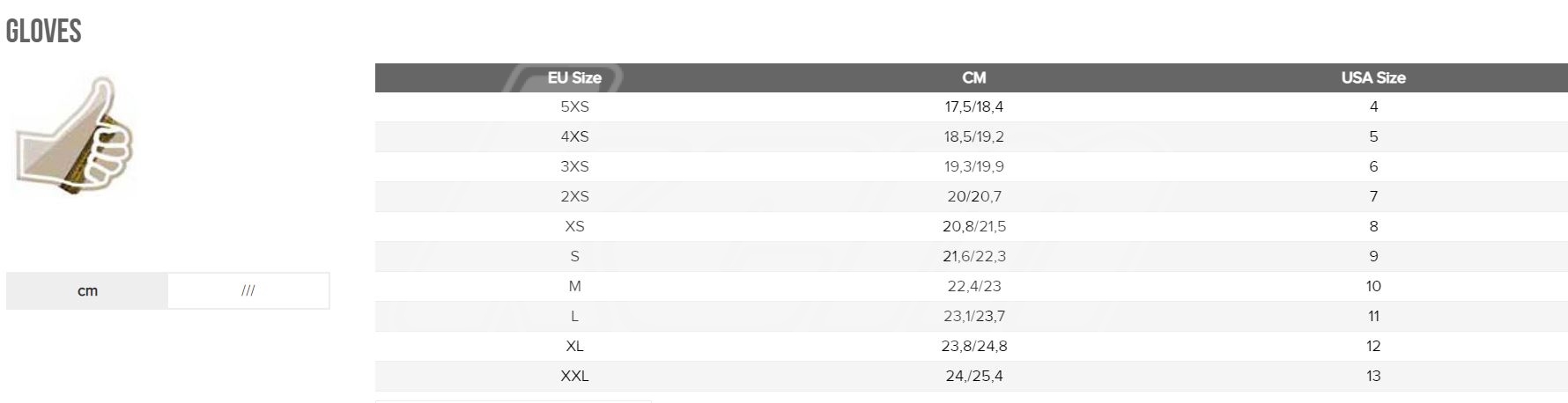The width and height of the screenshot is (1568, 403).
Task: Click the GLOVES section heading
Action: tap(44, 32)
